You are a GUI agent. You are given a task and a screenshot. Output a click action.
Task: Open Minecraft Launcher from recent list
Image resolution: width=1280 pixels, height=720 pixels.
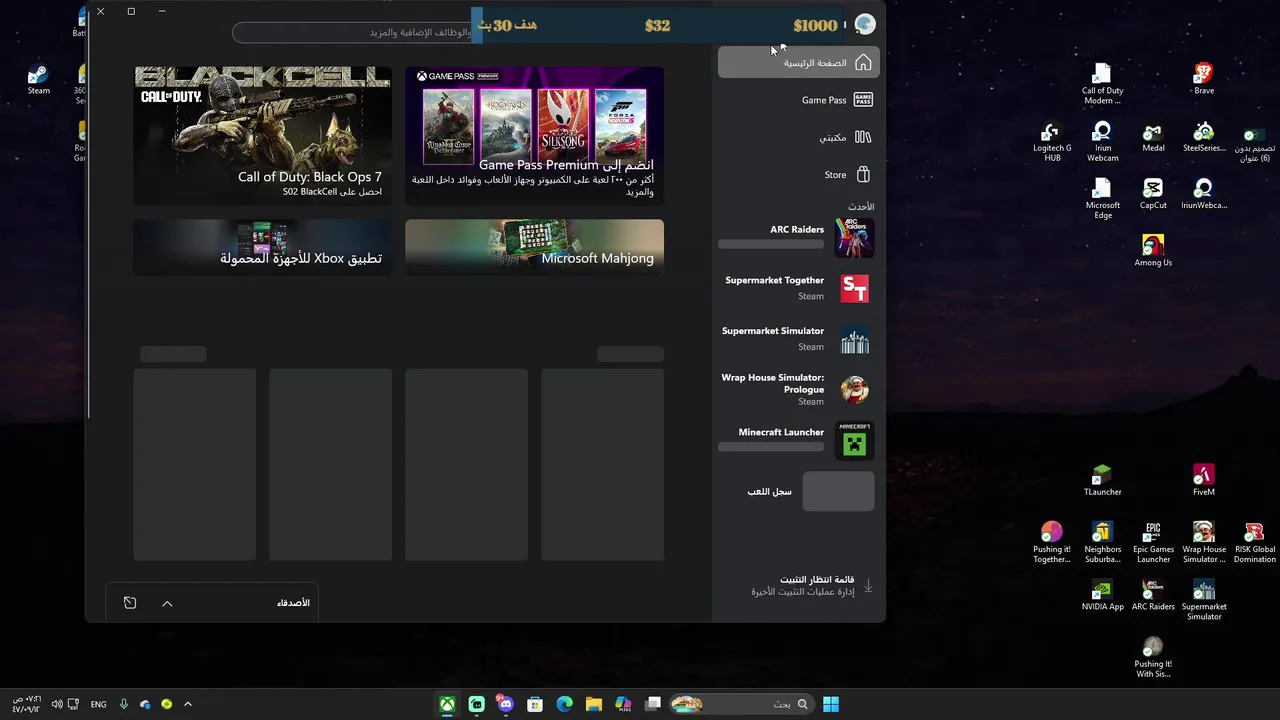click(x=797, y=441)
